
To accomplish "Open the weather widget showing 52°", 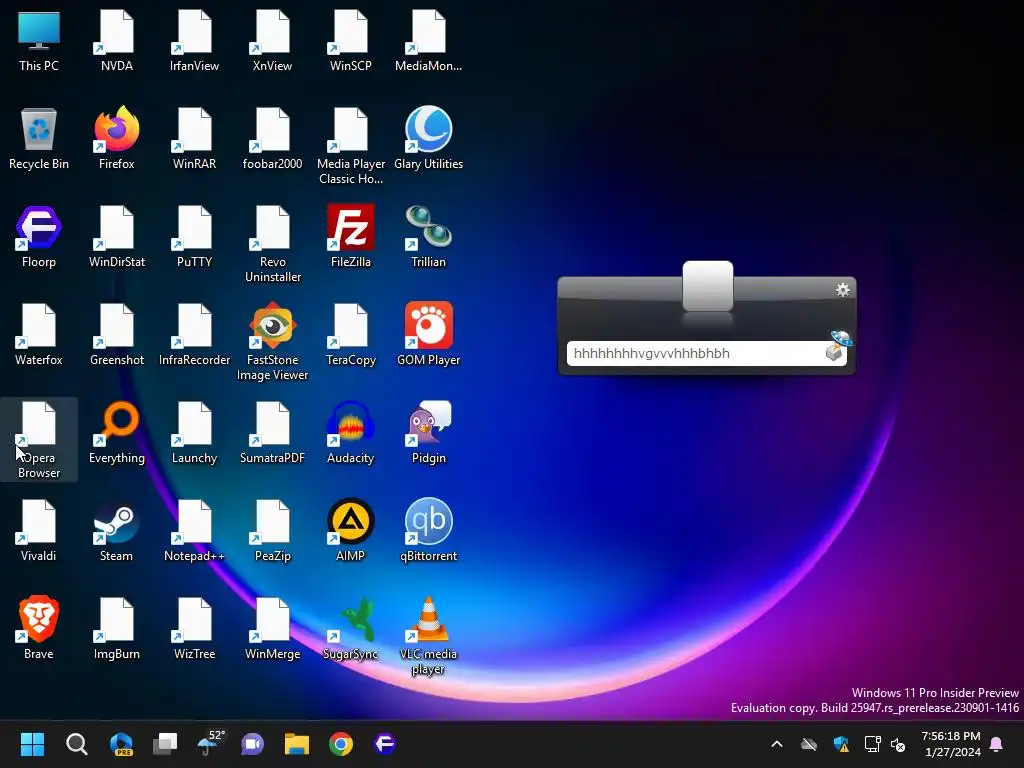I will (210, 744).
